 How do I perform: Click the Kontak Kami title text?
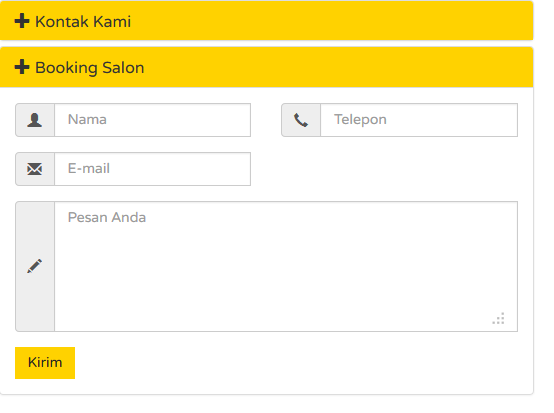click(x=83, y=22)
